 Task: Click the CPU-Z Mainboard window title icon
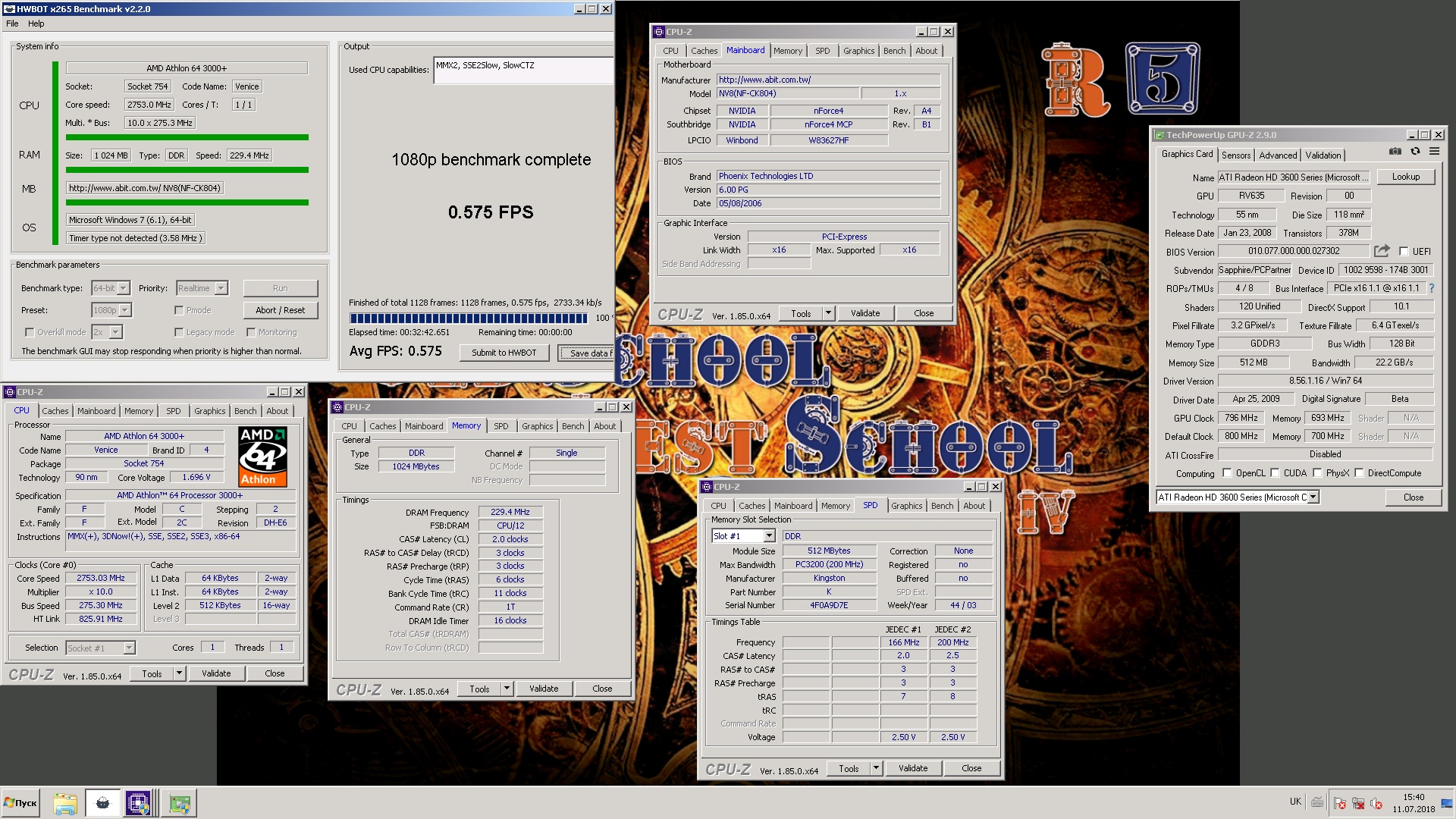[658, 32]
